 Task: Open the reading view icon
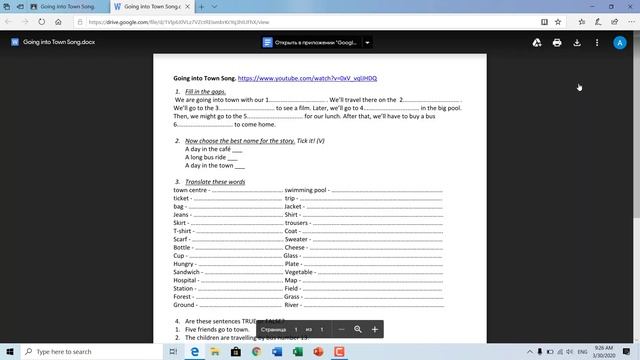click(544, 22)
